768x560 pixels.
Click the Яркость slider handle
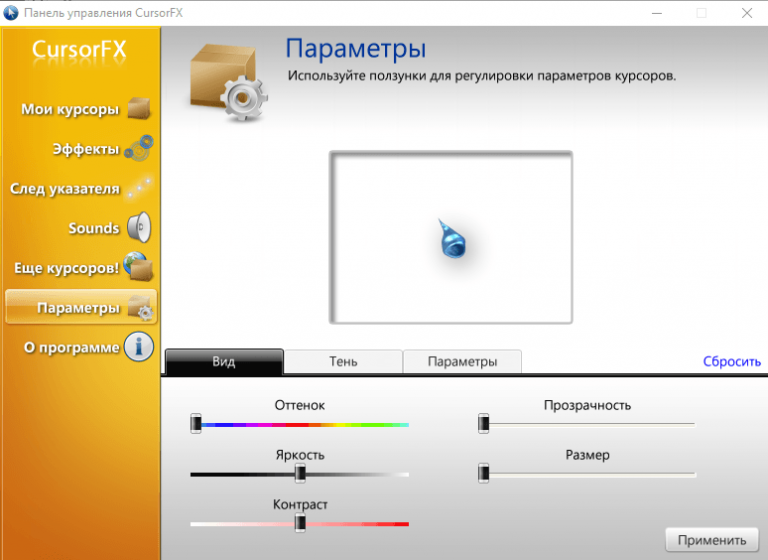299,473
